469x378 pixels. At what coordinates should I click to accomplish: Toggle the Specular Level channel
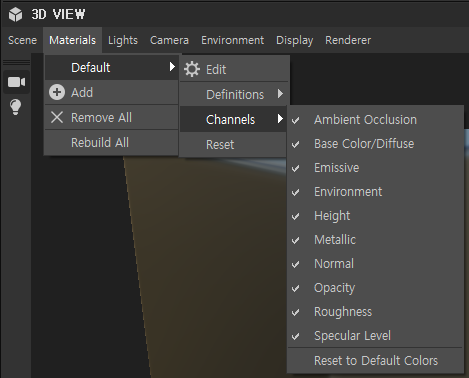[375, 336]
